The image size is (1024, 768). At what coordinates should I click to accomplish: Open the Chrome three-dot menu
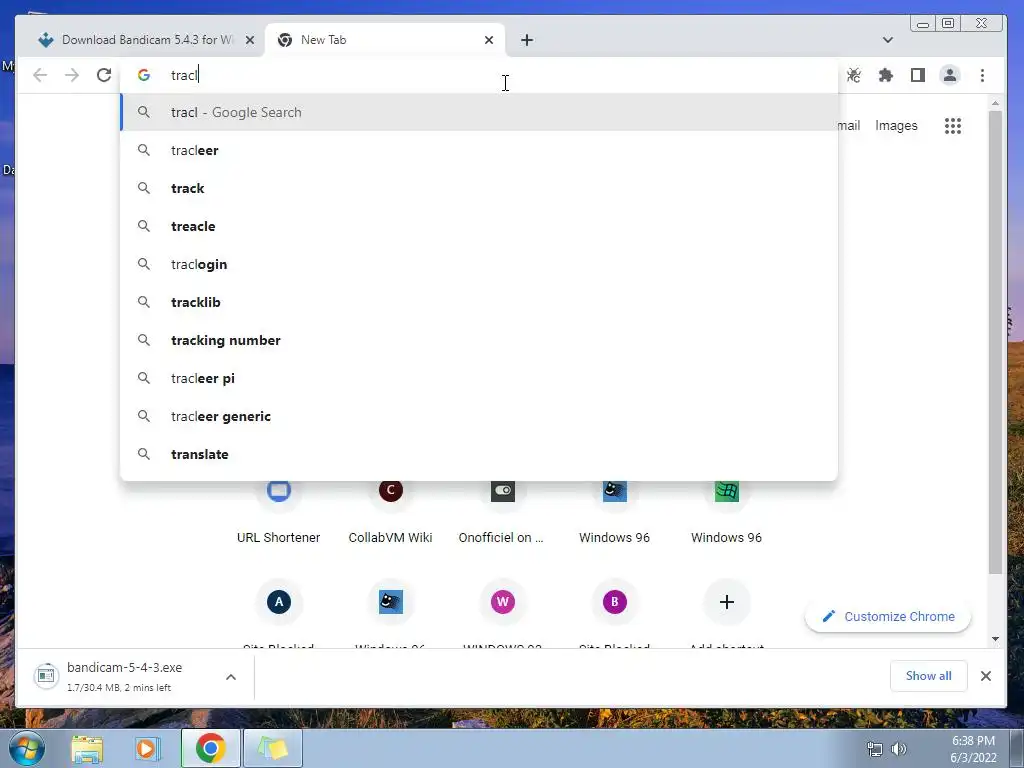(982, 75)
